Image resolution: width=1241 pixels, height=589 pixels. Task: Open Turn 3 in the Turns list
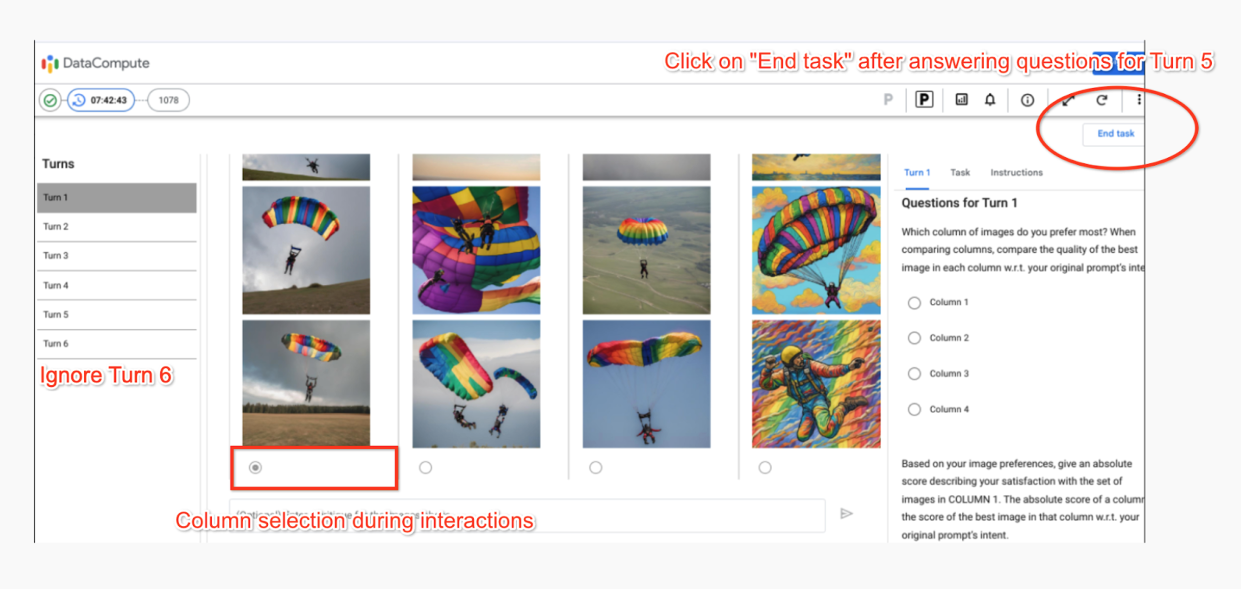[117, 256]
